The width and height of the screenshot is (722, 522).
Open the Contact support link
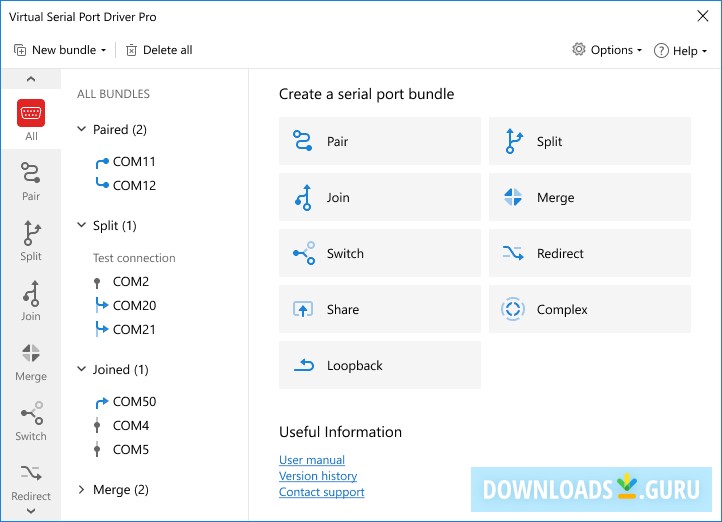(x=321, y=492)
